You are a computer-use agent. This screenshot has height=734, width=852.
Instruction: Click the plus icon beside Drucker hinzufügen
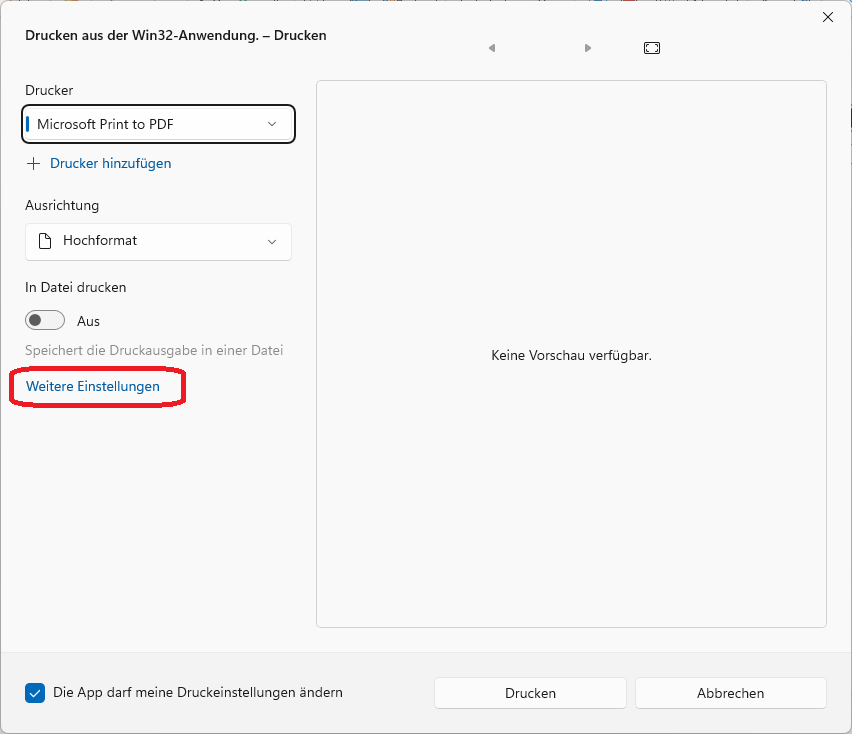coord(34,163)
